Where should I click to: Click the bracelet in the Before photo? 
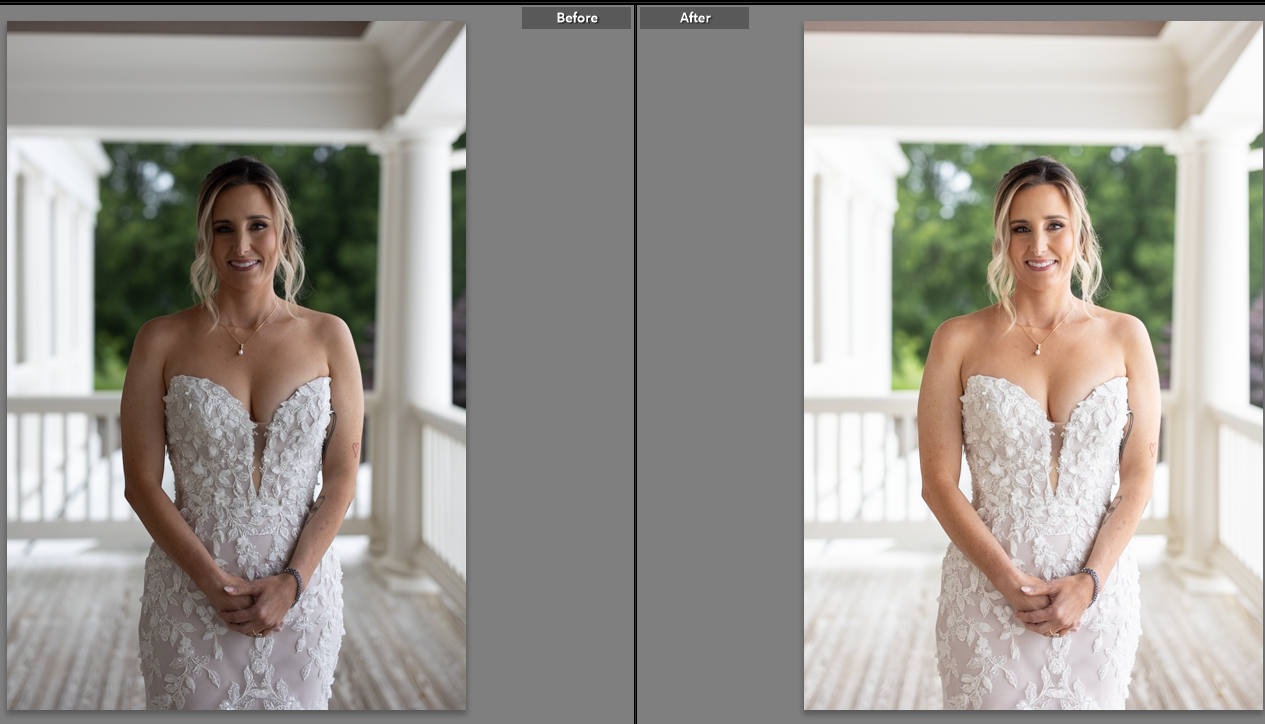point(293,583)
